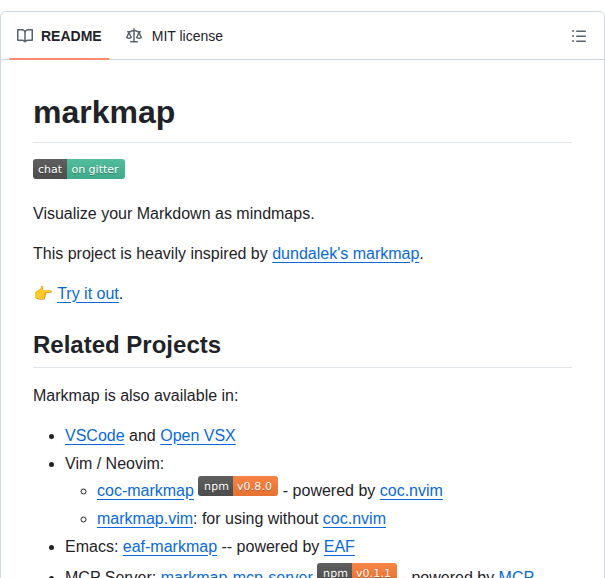Click the text Markmap is also available in
Screen dimensions: 605x578
click(x=136, y=395)
